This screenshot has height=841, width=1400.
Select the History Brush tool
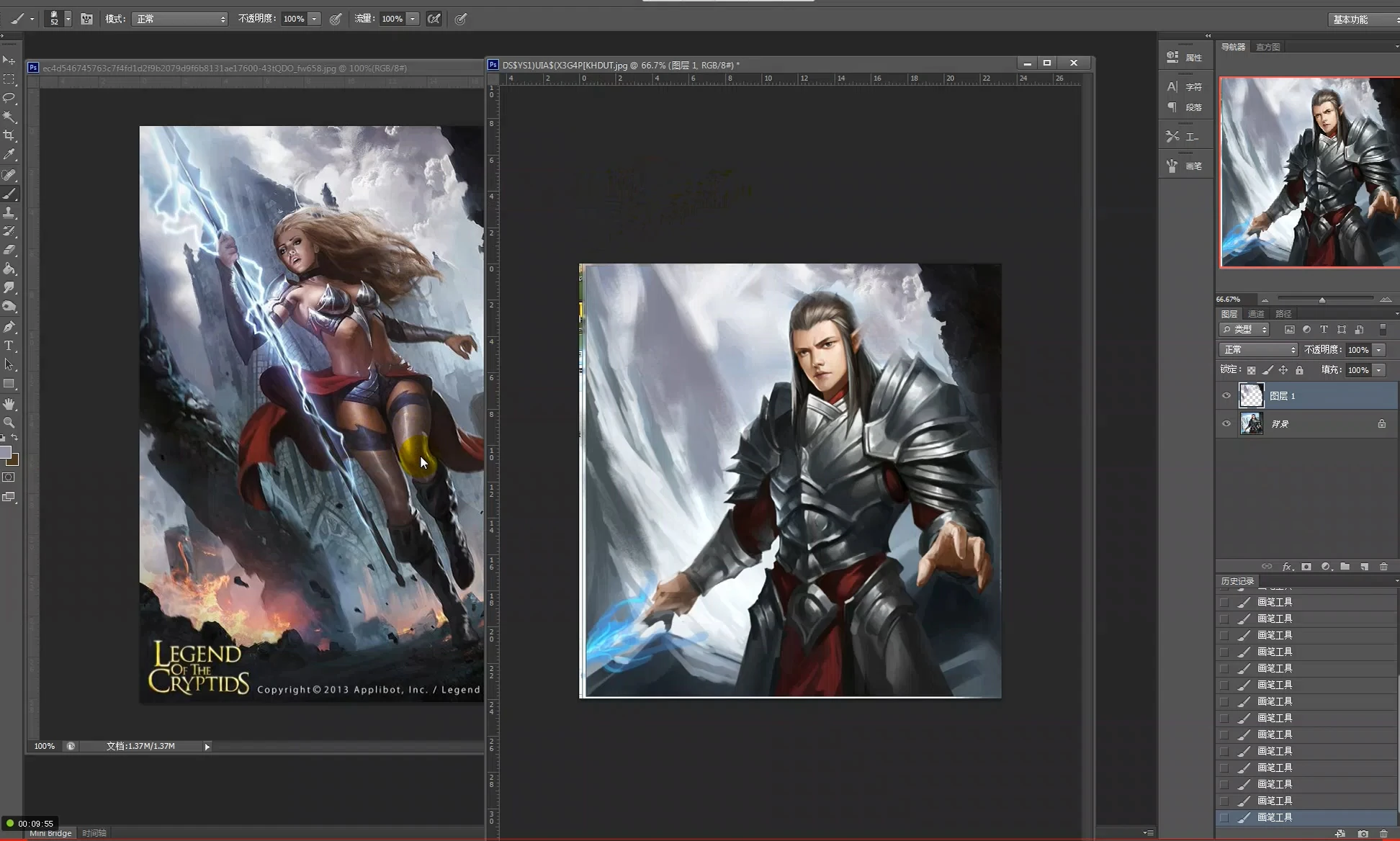point(9,231)
